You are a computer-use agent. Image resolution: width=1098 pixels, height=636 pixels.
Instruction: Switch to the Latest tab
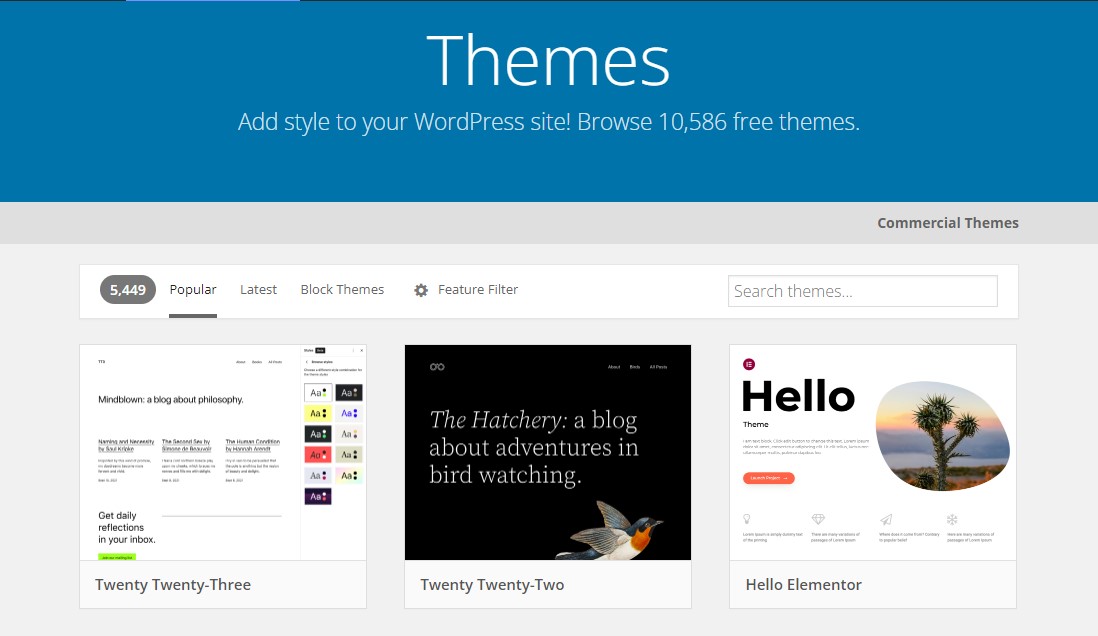click(x=258, y=289)
